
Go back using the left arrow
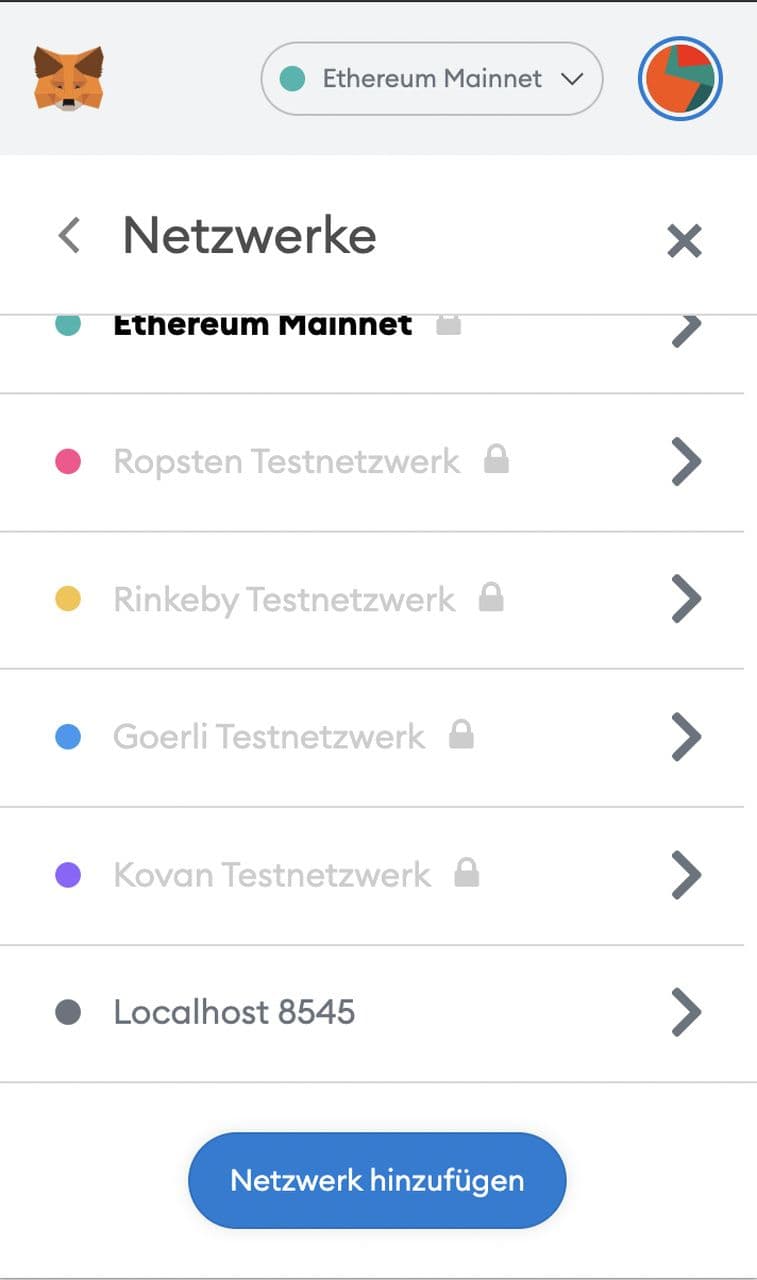(68, 236)
